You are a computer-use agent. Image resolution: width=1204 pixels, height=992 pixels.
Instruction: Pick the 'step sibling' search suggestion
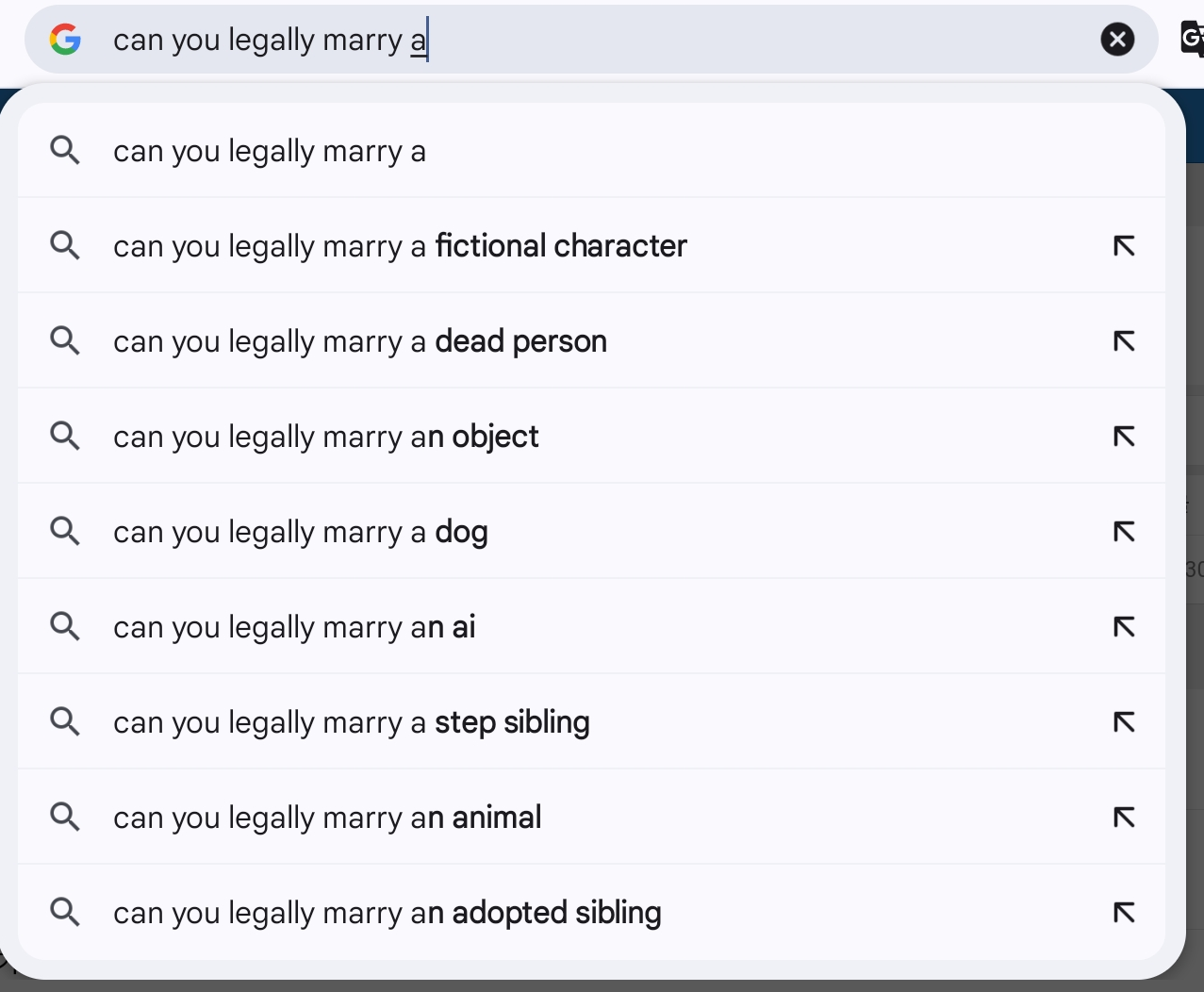point(591,722)
